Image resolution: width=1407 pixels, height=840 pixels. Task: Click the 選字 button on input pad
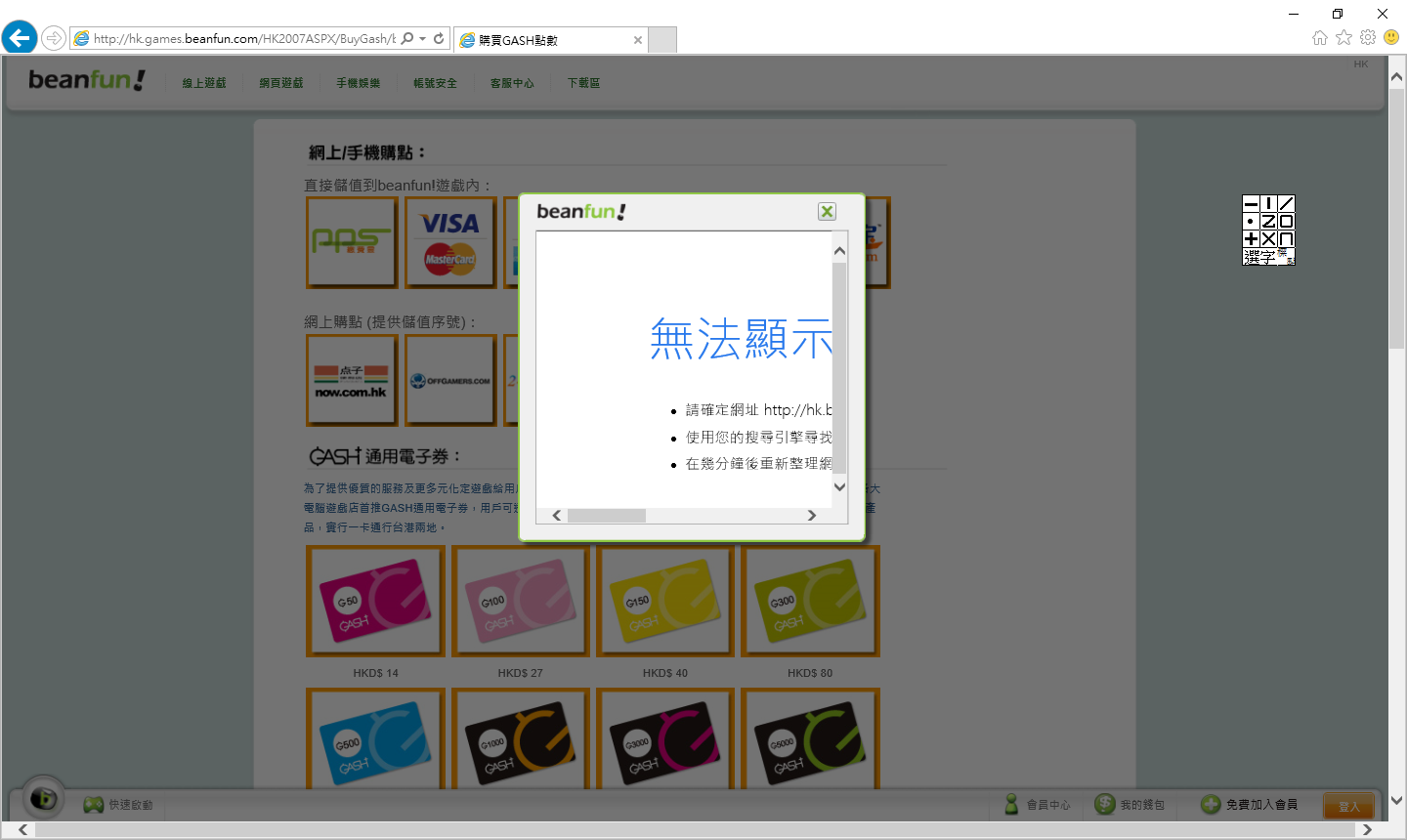1259,257
